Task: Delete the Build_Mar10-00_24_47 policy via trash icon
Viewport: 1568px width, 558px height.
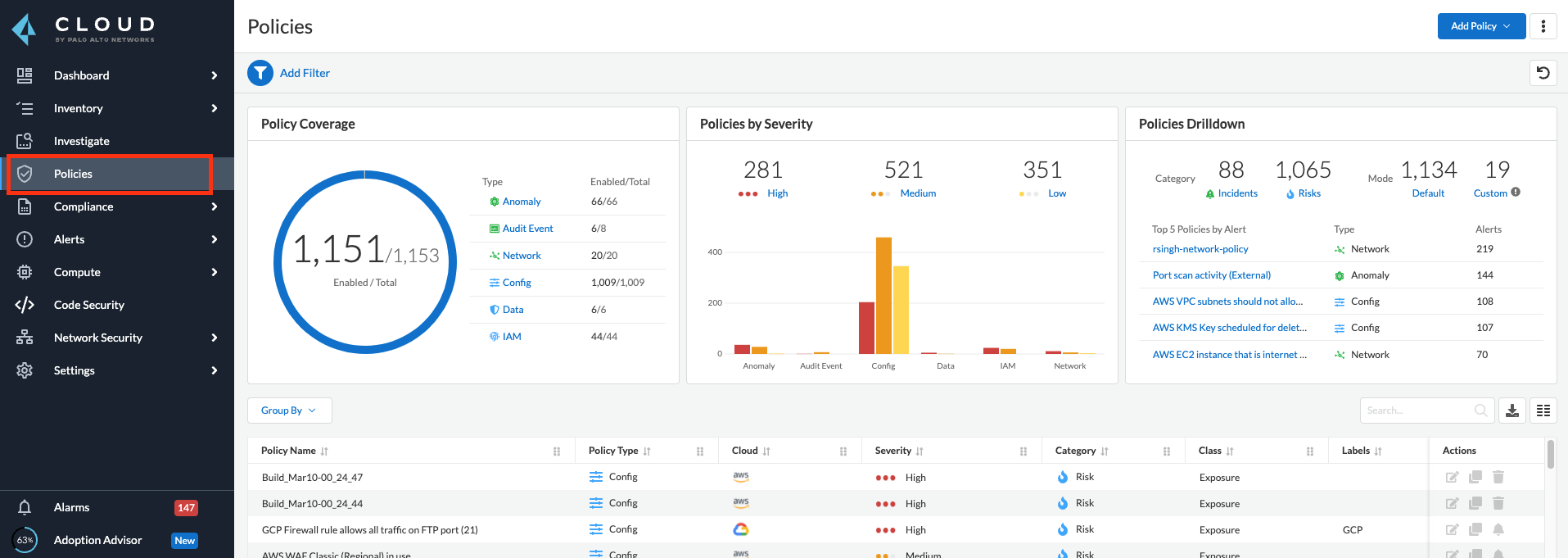Action: 1498,477
